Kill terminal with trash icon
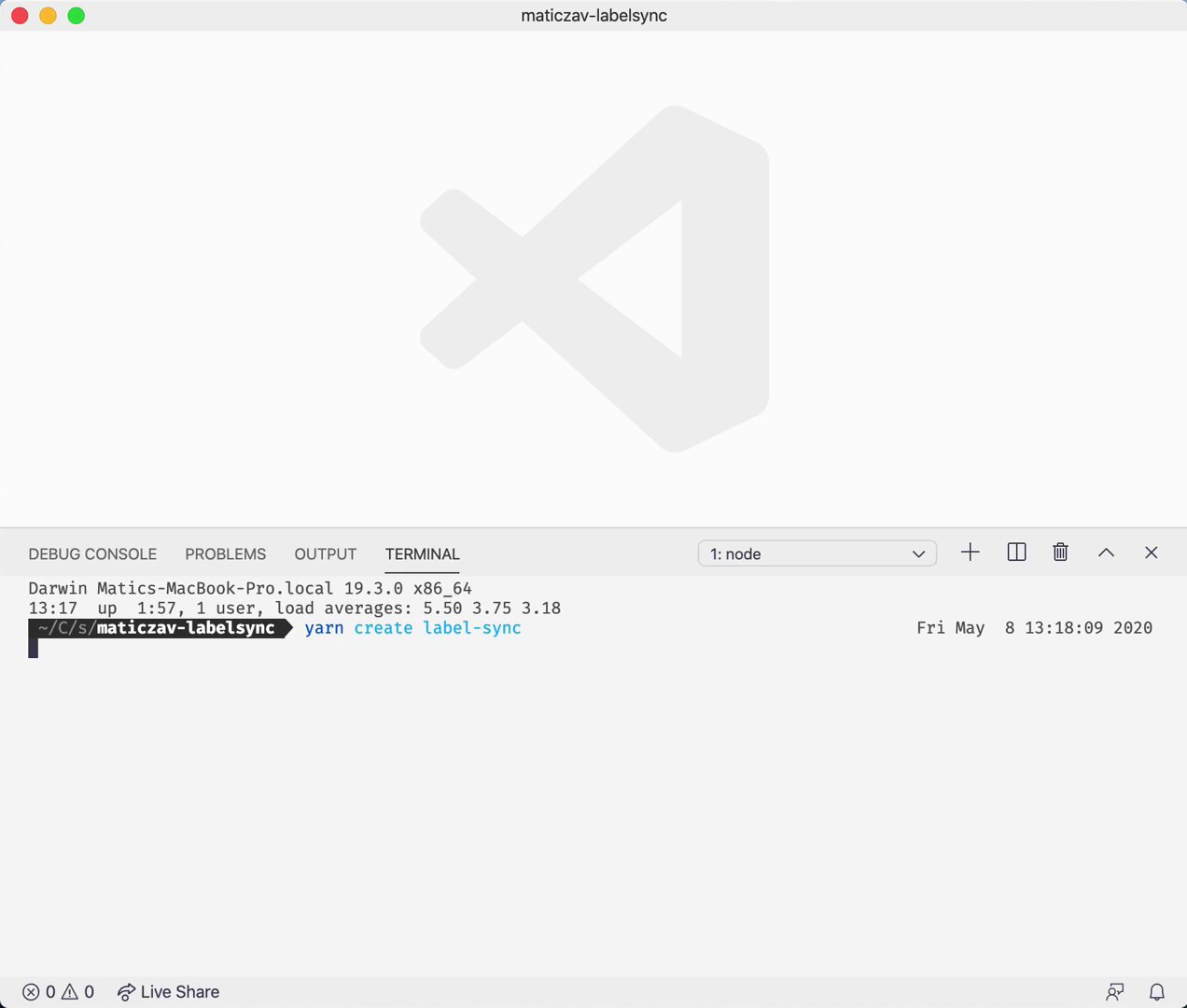Image resolution: width=1187 pixels, height=1008 pixels. (1061, 553)
